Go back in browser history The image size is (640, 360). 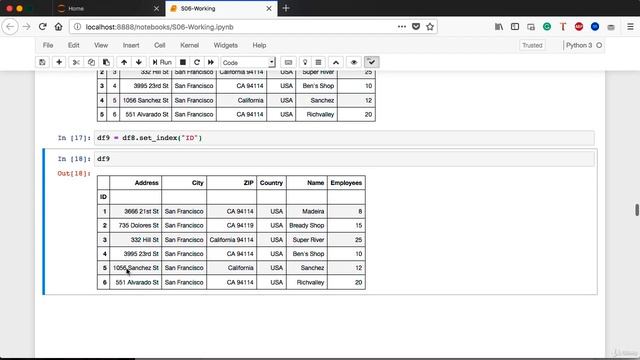pos(10,27)
